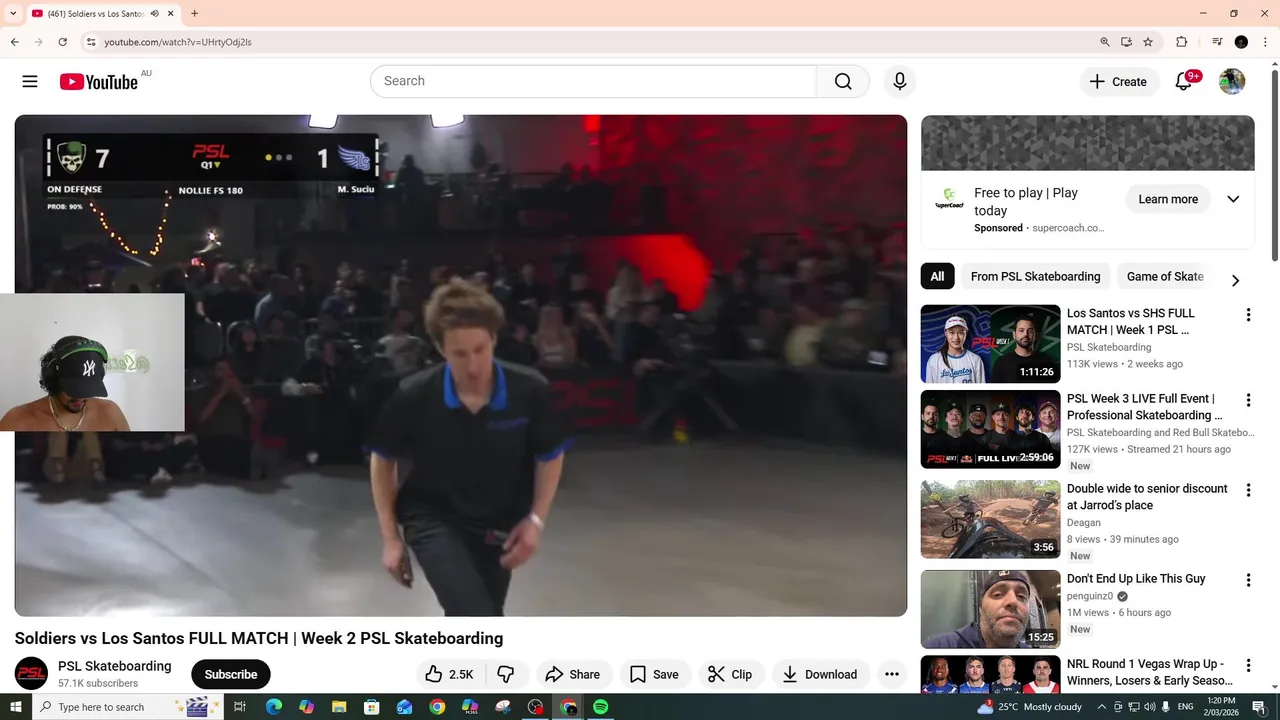This screenshot has width=1280, height=720.
Task: Subscribe to PSL Skateboarding
Action: [x=231, y=674]
